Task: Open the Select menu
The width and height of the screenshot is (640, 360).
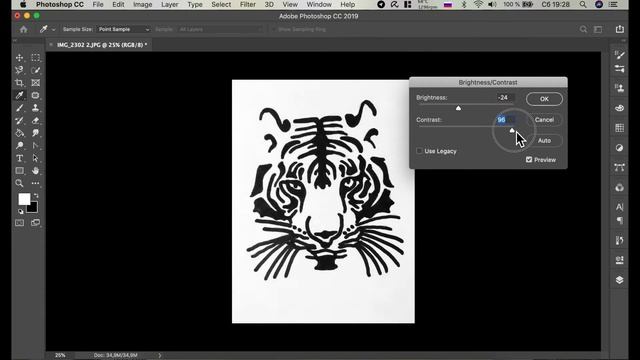Action: 221,4
